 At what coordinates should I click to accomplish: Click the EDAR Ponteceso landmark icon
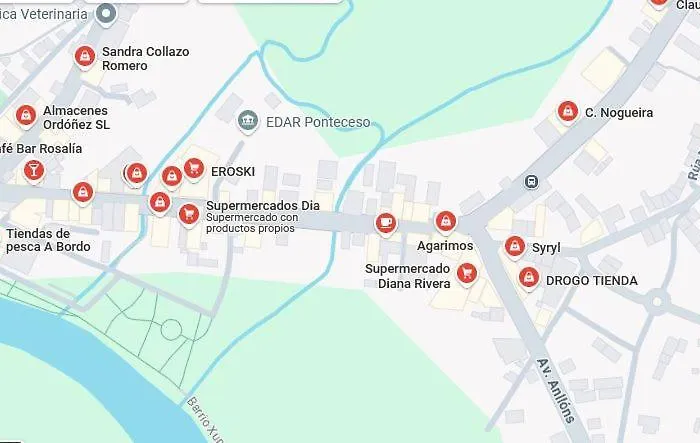click(x=248, y=121)
